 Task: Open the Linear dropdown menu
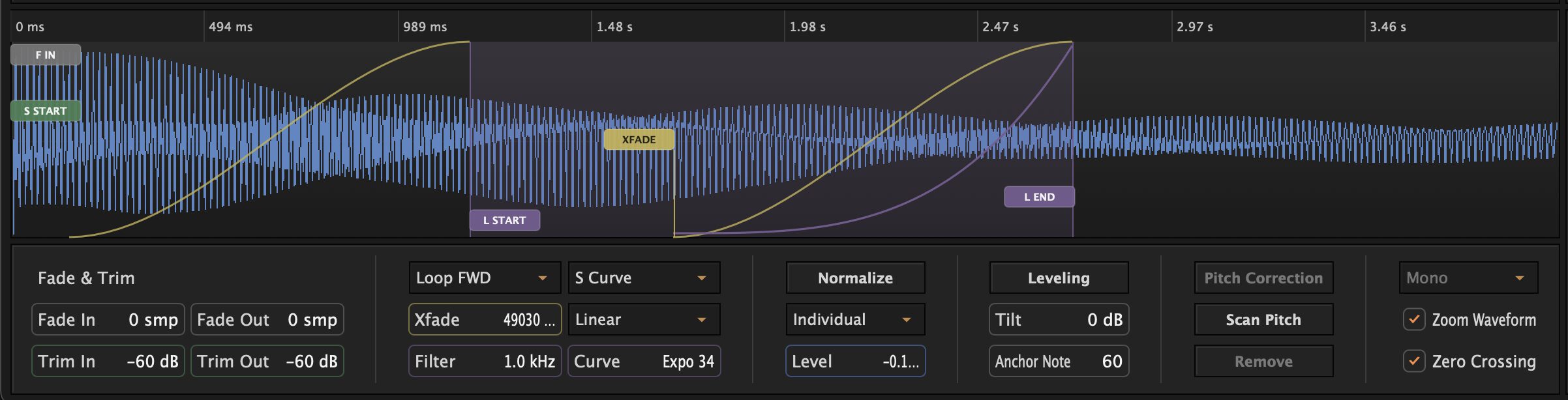644,320
